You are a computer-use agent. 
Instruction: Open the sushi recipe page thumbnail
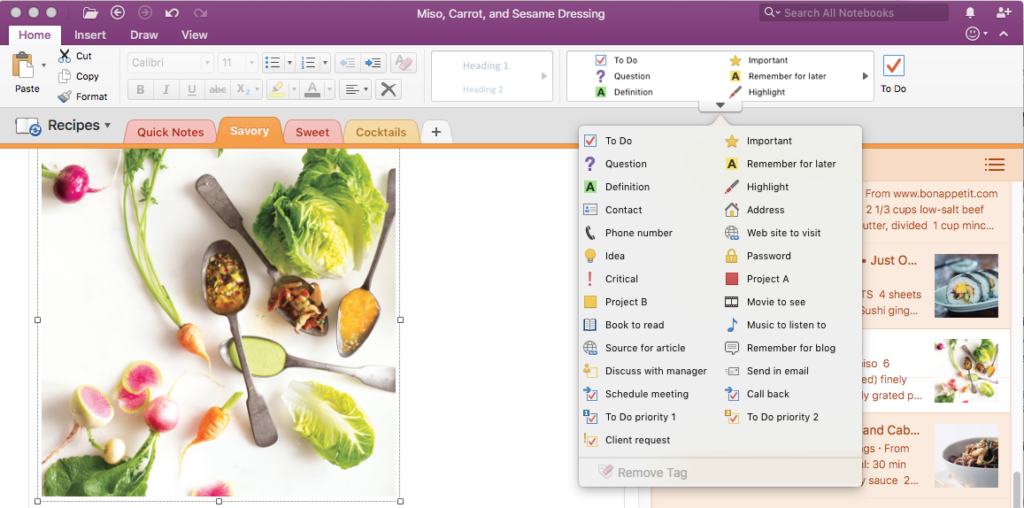tap(966, 285)
